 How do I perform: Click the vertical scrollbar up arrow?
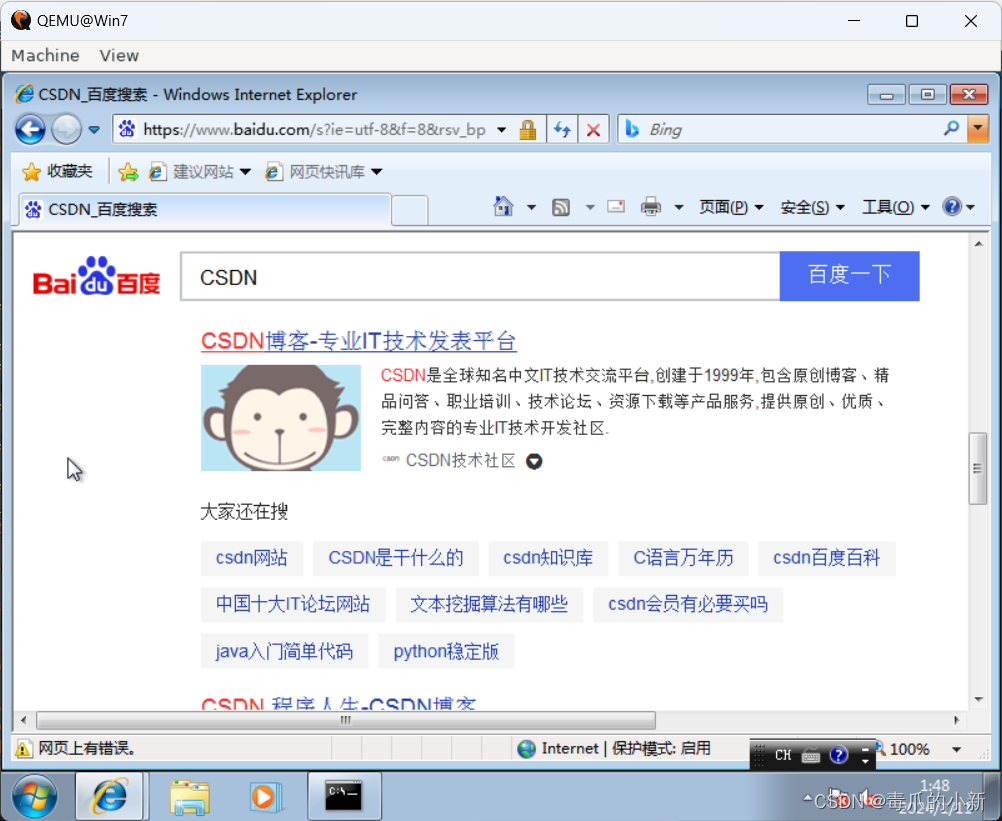pyautogui.click(x=978, y=243)
